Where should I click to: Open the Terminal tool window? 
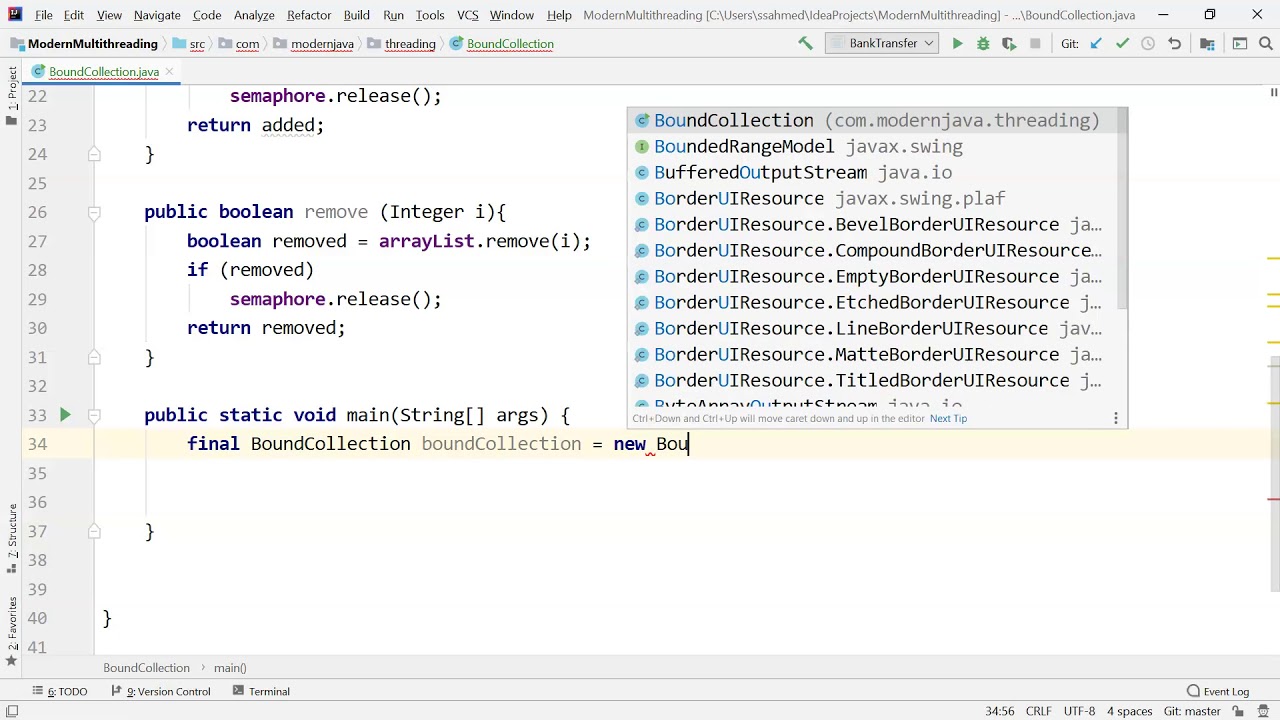point(261,691)
